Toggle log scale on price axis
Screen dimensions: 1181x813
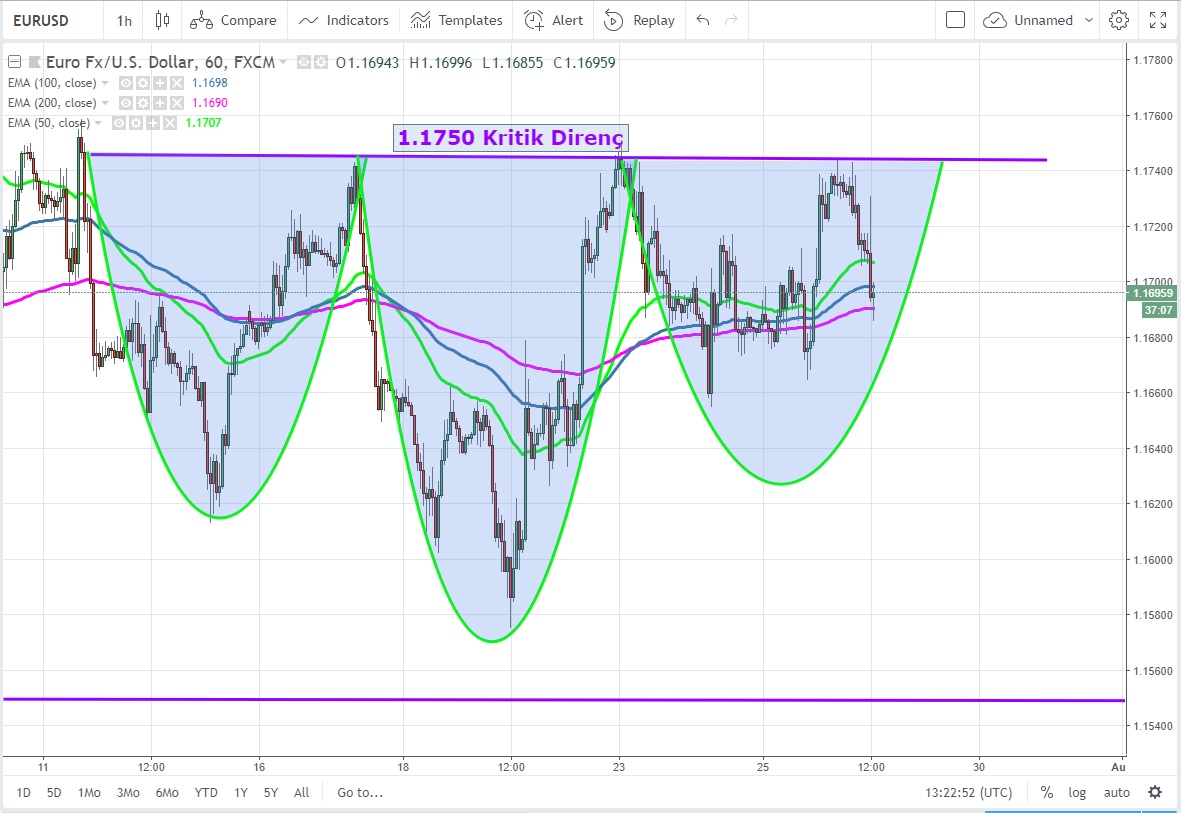click(1077, 793)
